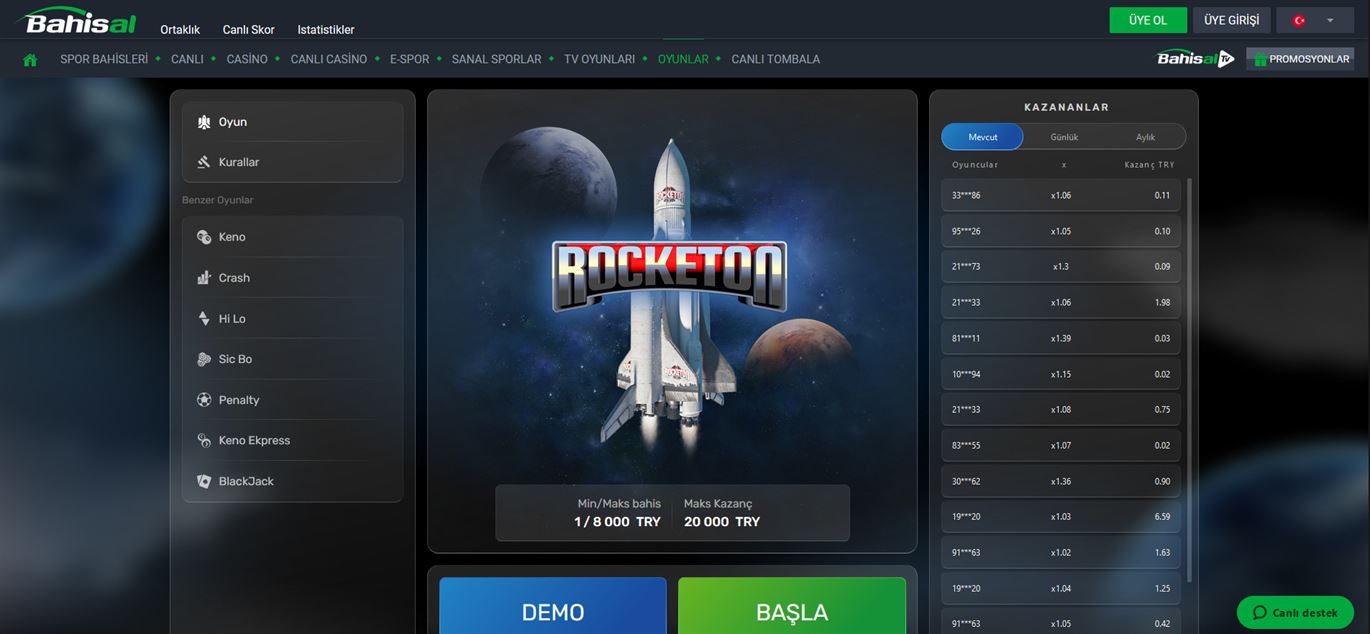Open the Hi Lo similar game
This screenshot has width=1370, height=634.
(x=293, y=319)
